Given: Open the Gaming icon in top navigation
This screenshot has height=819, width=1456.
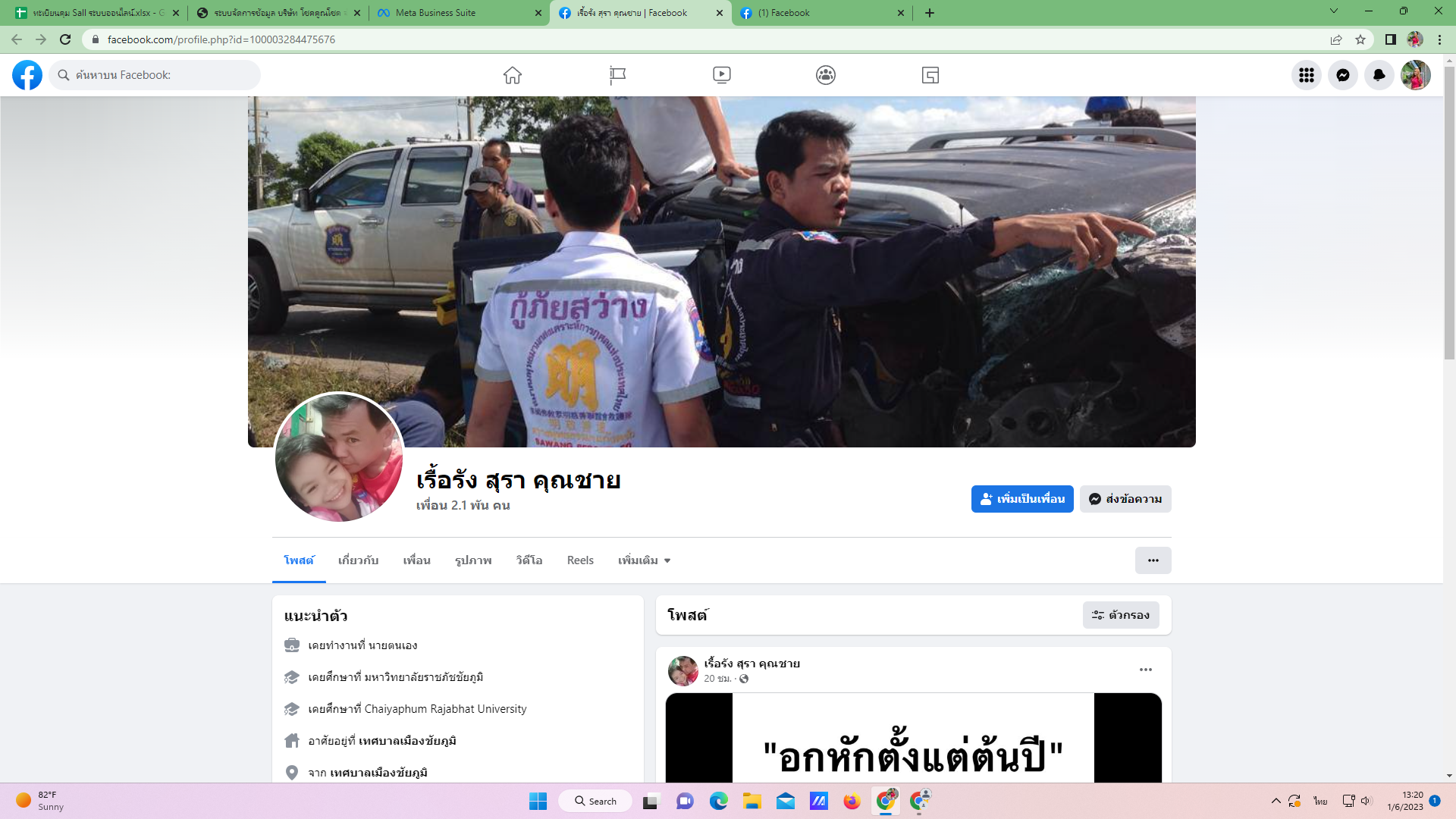Looking at the screenshot, I should pyautogui.click(x=930, y=75).
